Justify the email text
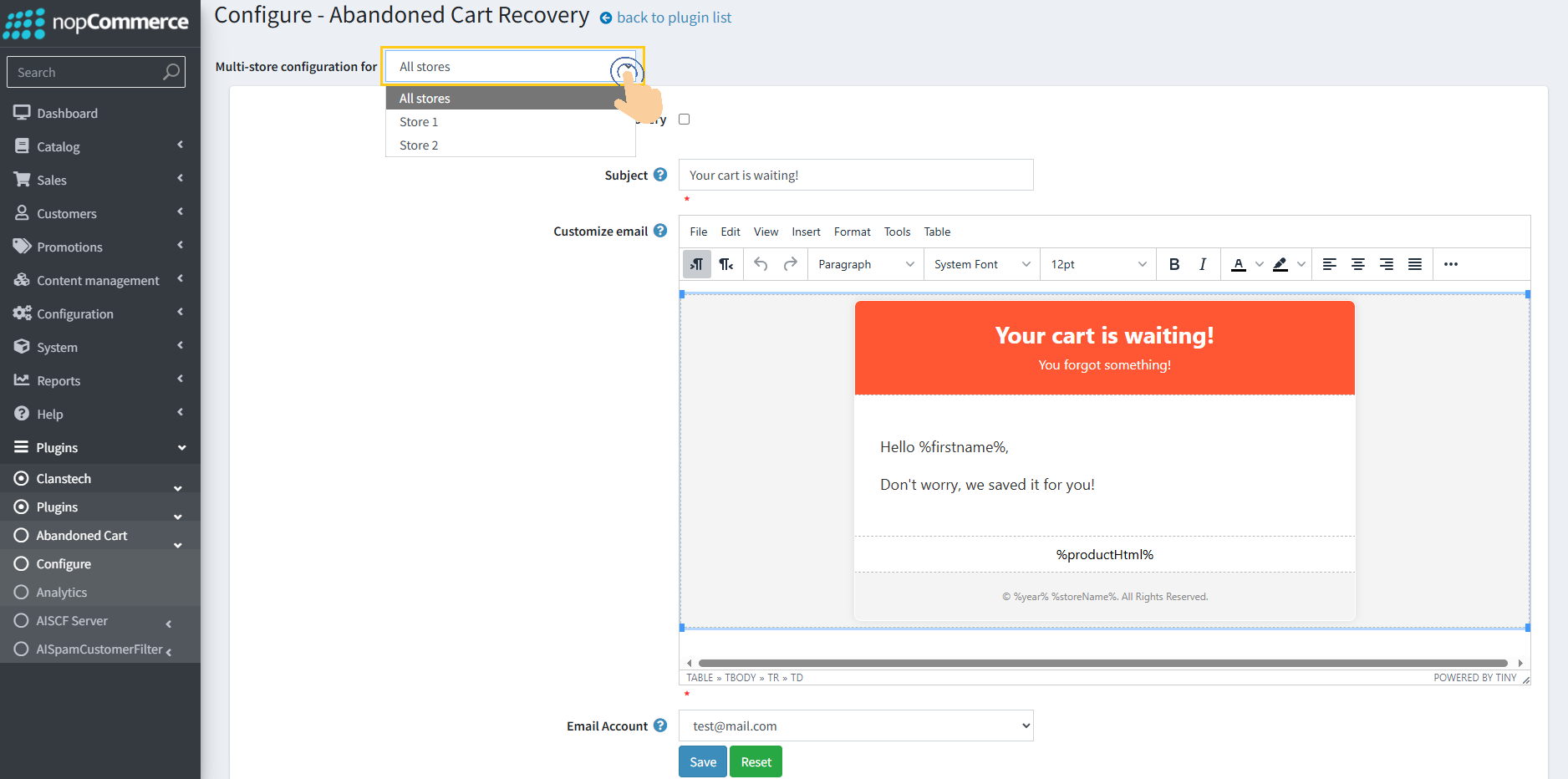This screenshot has width=1568, height=779. (x=1414, y=264)
